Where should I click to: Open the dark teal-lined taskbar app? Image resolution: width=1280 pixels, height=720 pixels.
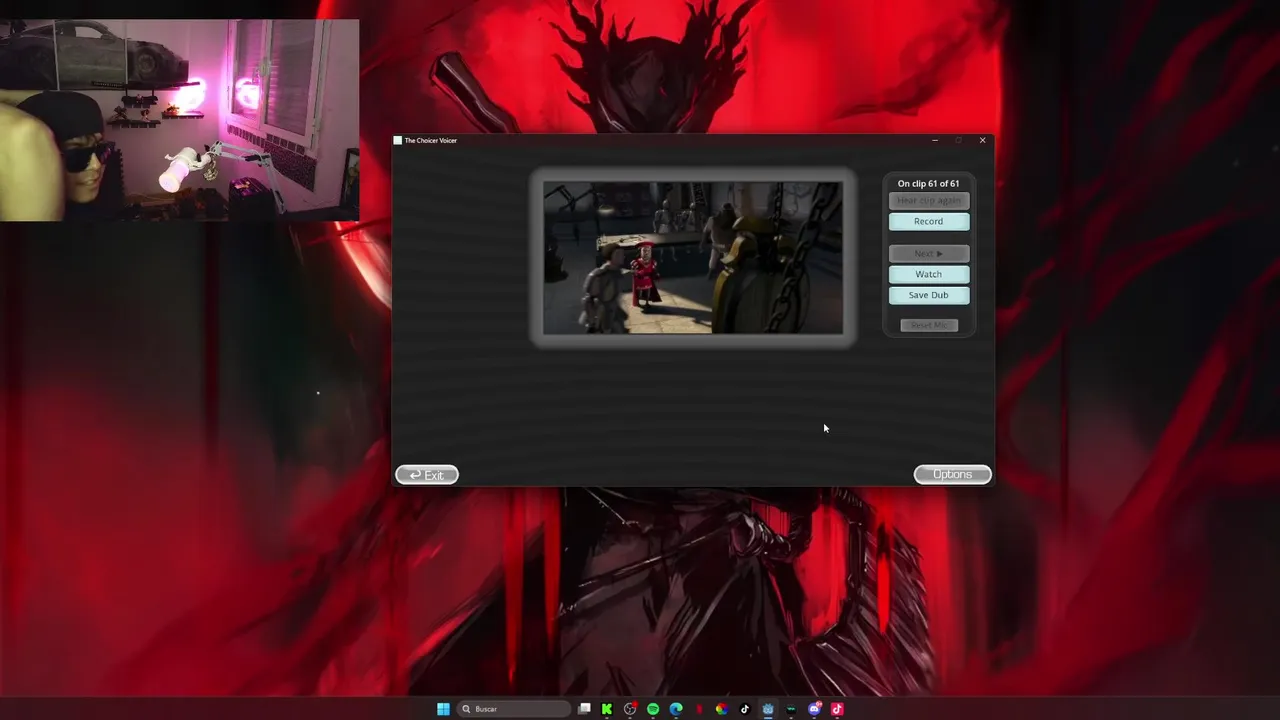click(x=791, y=709)
